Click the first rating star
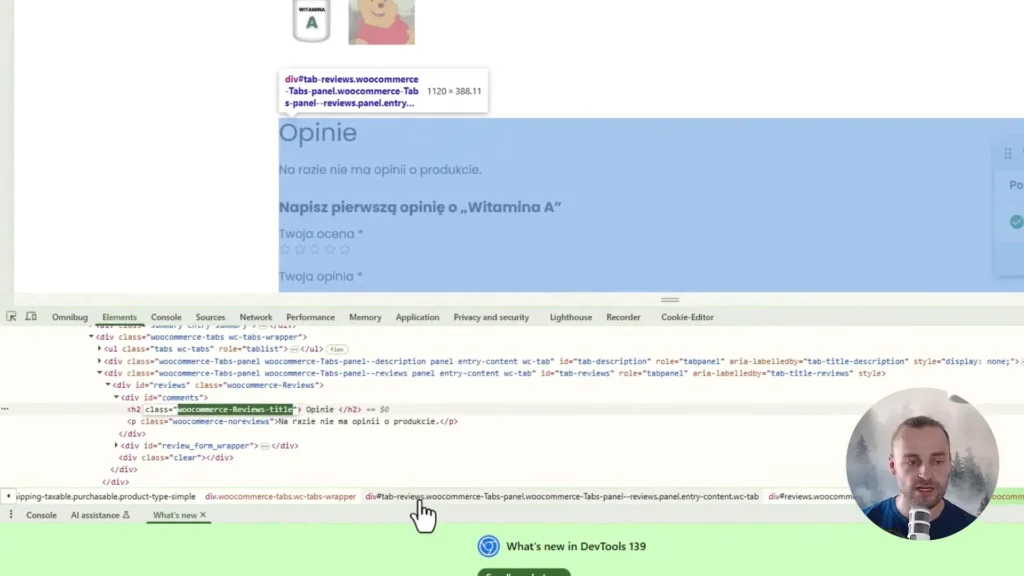The height and width of the screenshot is (576, 1024). (x=285, y=249)
